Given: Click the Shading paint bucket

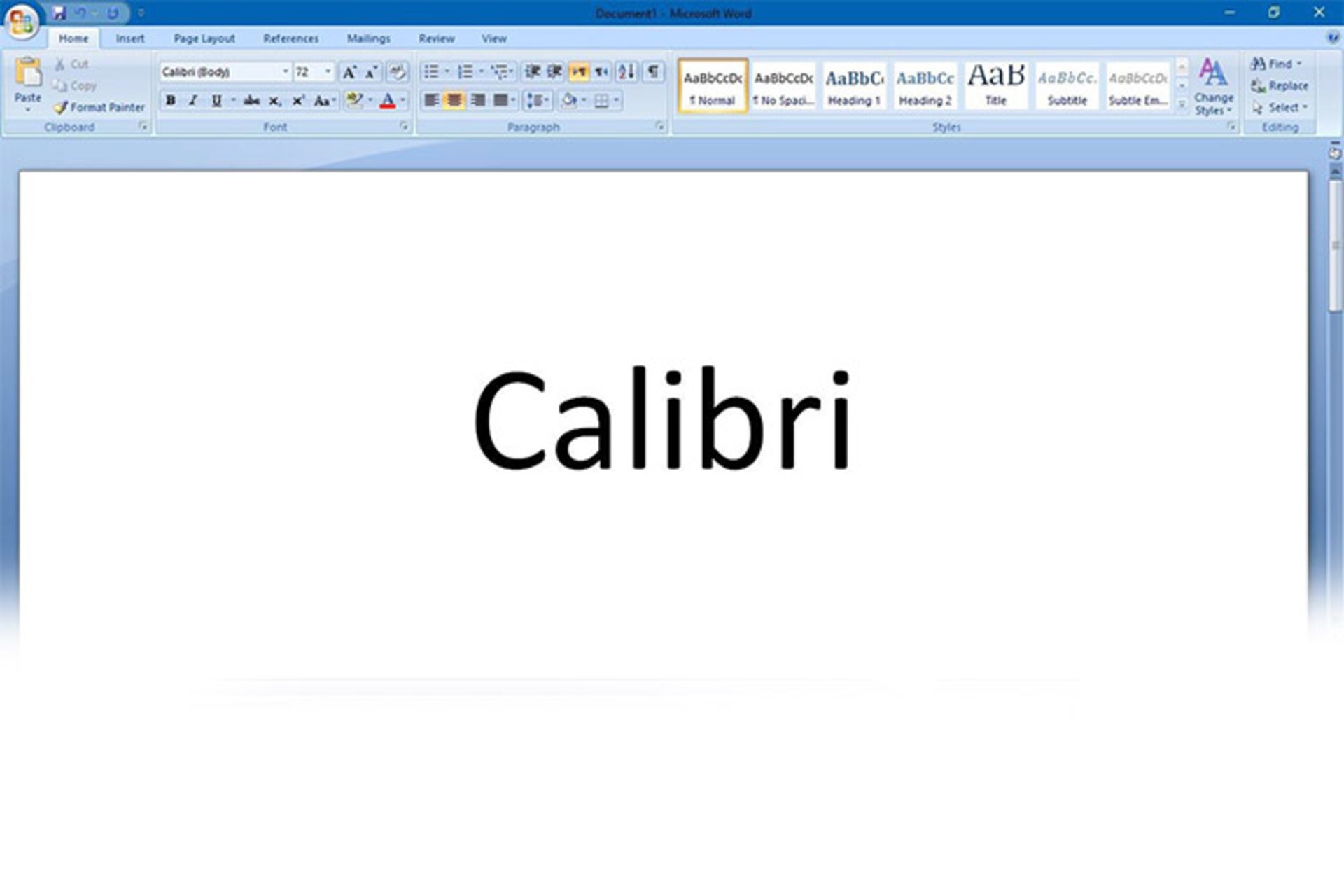Looking at the screenshot, I should coord(569,101).
